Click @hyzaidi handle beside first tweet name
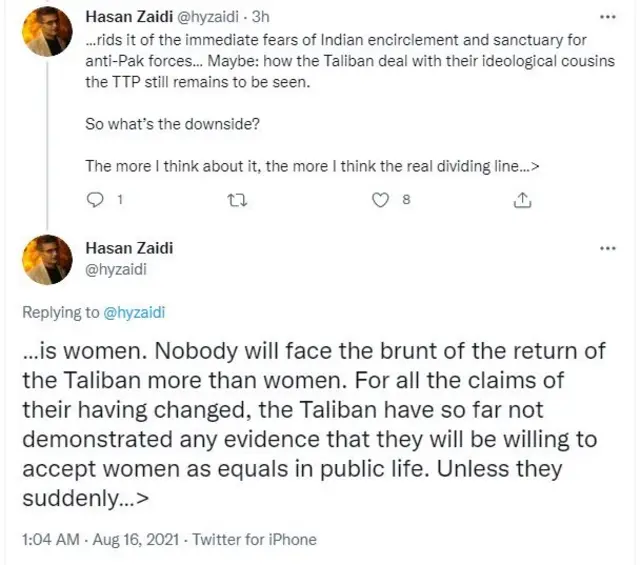640x565 pixels. click(211, 17)
